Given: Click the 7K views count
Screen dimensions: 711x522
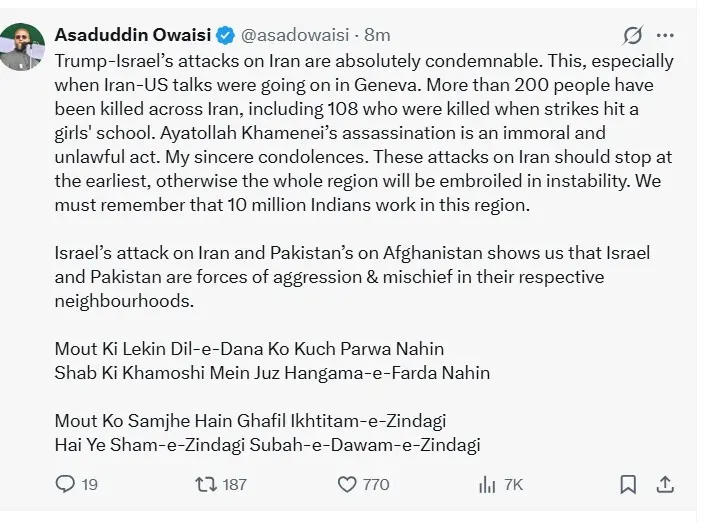Looking at the screenshot, I should pos(513,484).
